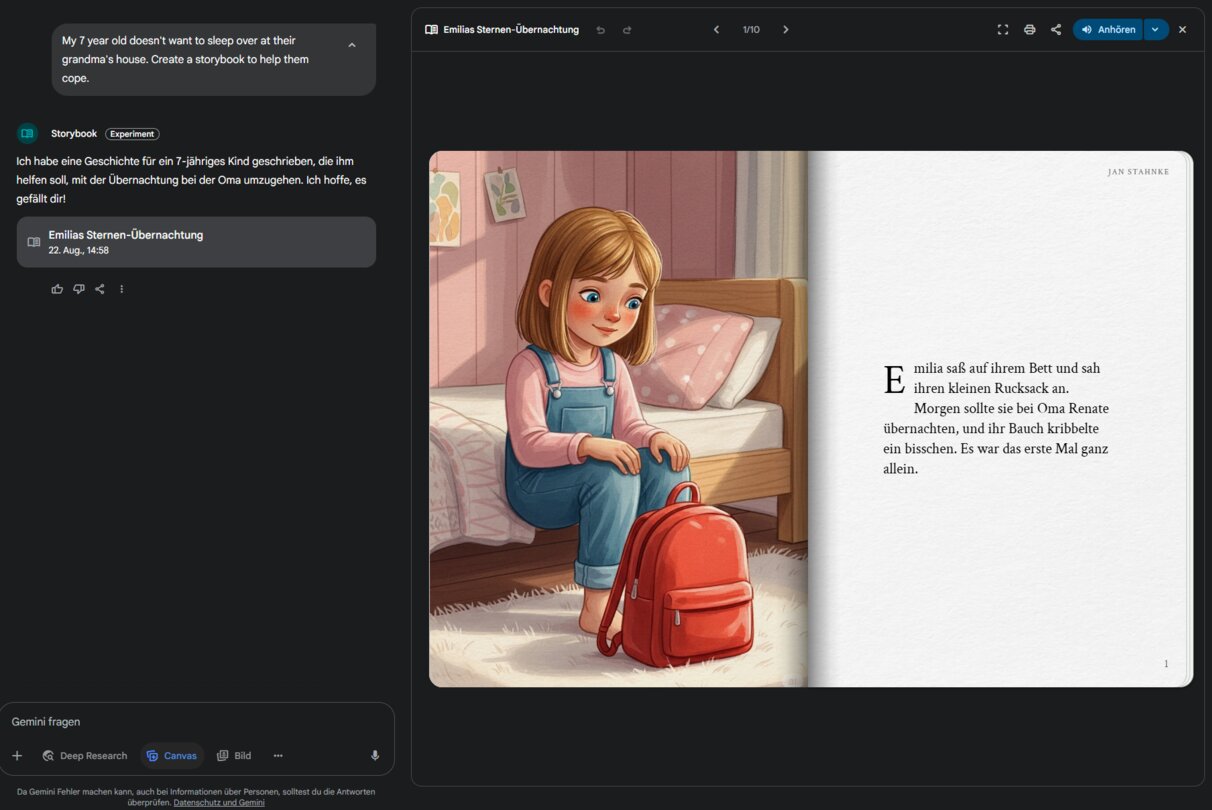Open the three-dot more options menu
The height and width of the screenshot is (810, 1212).
[x=122, y=289]
